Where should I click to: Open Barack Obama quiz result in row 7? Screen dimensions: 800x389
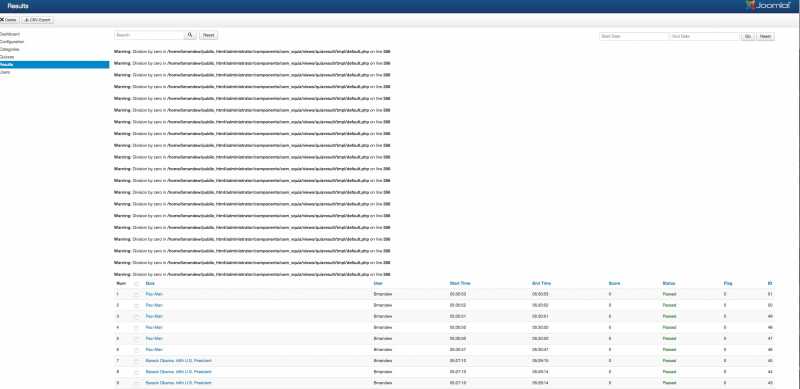coord(179,361)
